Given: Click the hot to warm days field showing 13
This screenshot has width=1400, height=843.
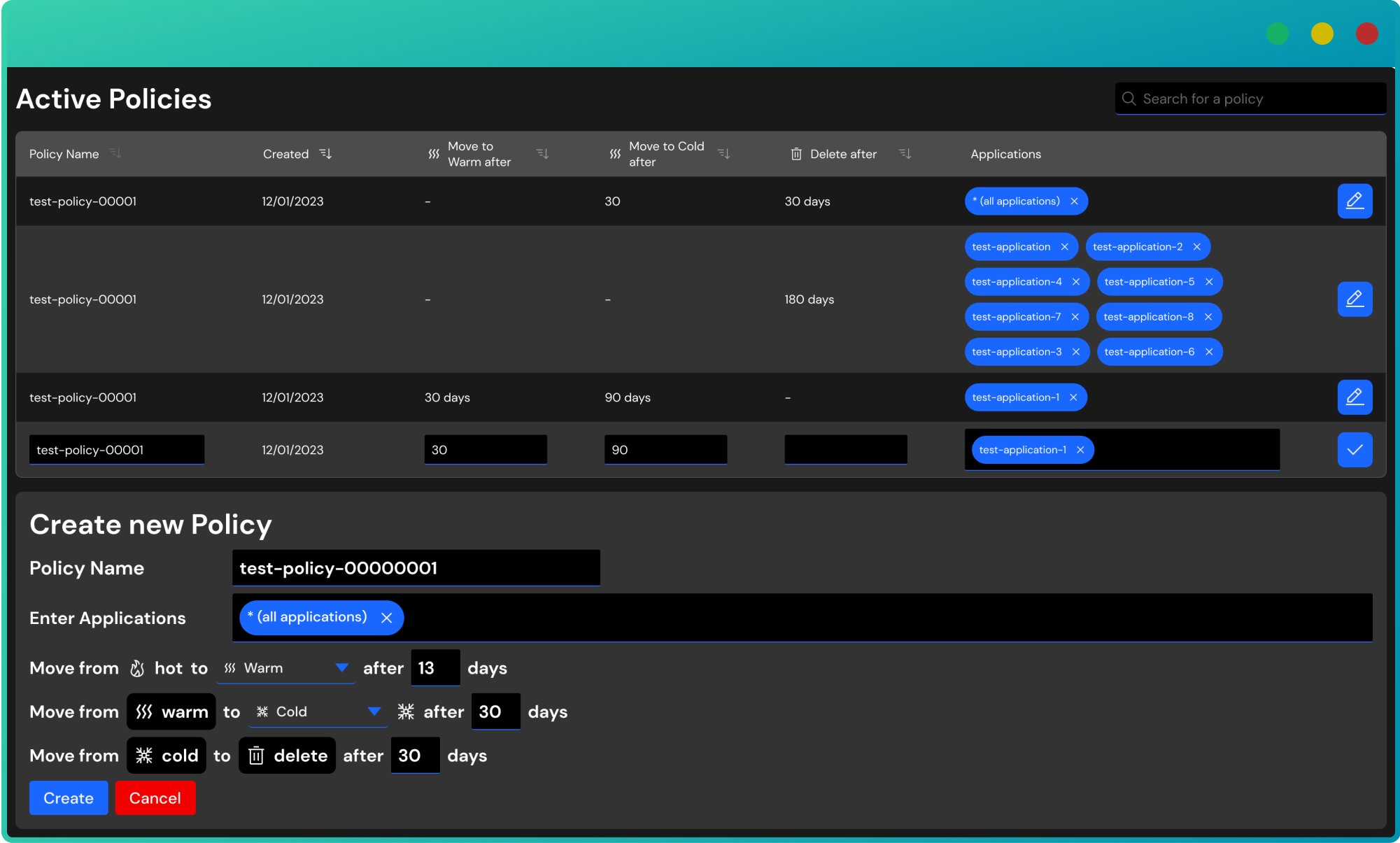Looking at the screenshot, I should pos(435,668).
